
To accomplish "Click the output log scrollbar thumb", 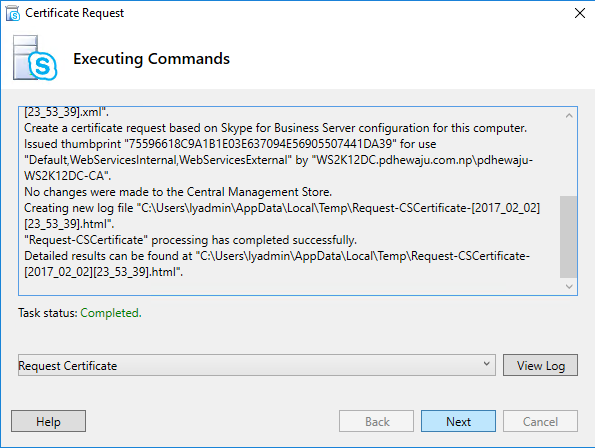I will [568, 237].
